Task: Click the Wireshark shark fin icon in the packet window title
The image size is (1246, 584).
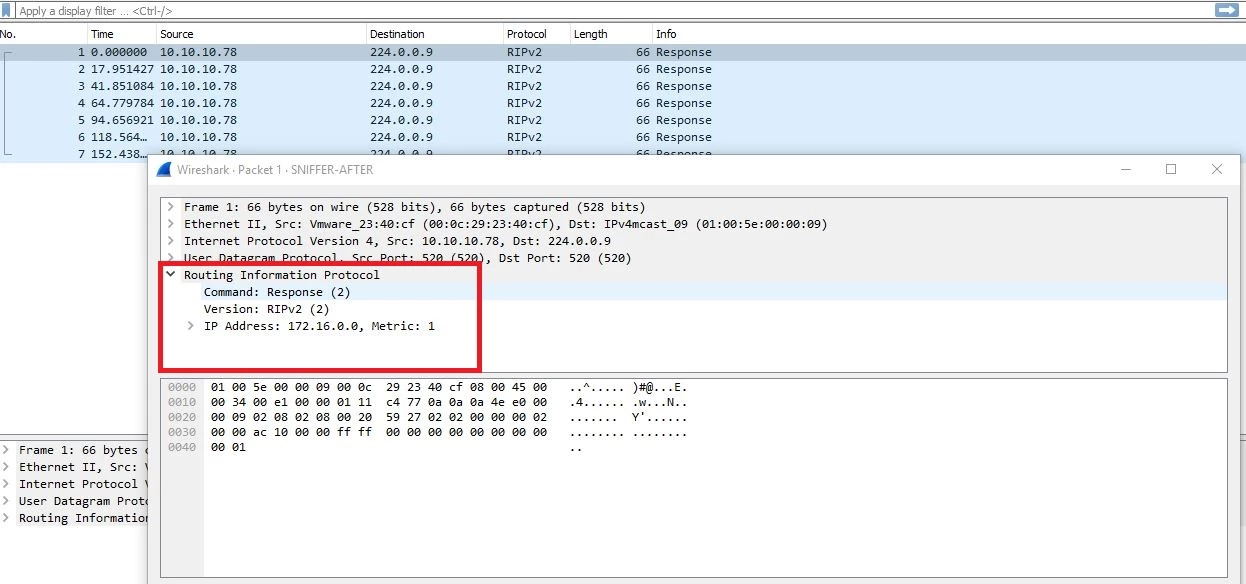Action: click(x=163, y=169)
